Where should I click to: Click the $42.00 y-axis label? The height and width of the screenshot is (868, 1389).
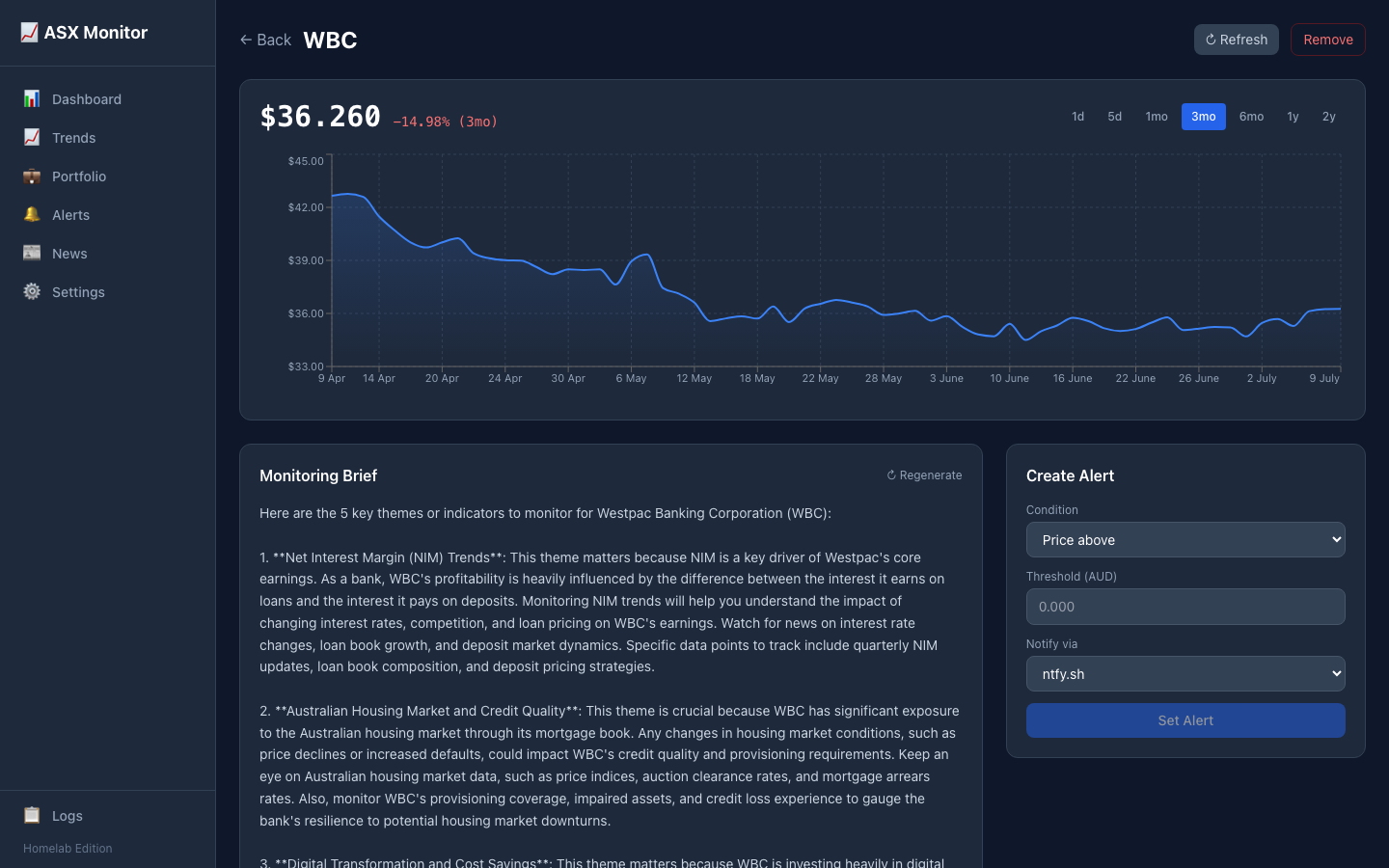[x=306, y=207]
